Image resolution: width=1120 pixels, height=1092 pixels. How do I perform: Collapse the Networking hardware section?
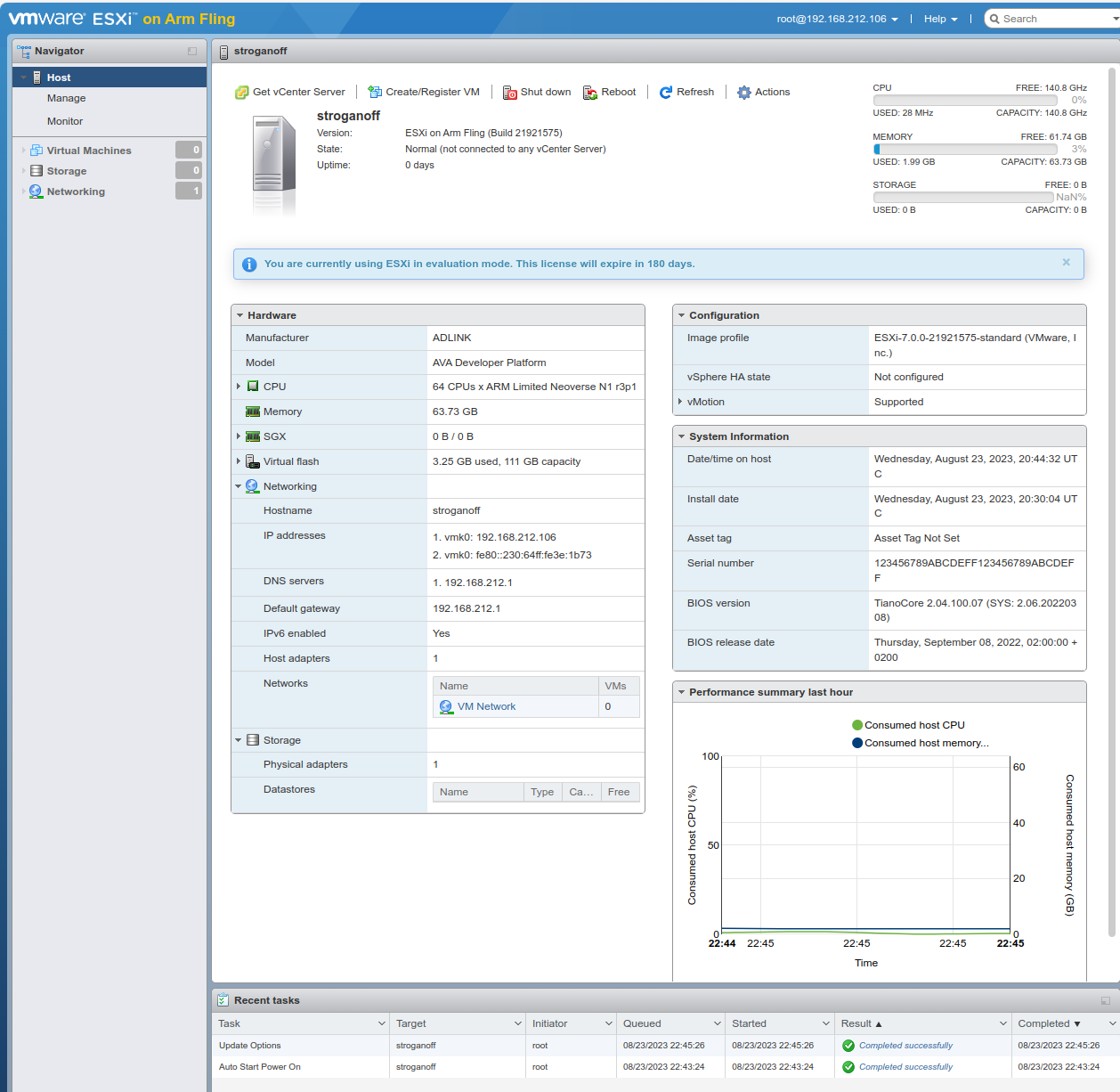point(239,487)
